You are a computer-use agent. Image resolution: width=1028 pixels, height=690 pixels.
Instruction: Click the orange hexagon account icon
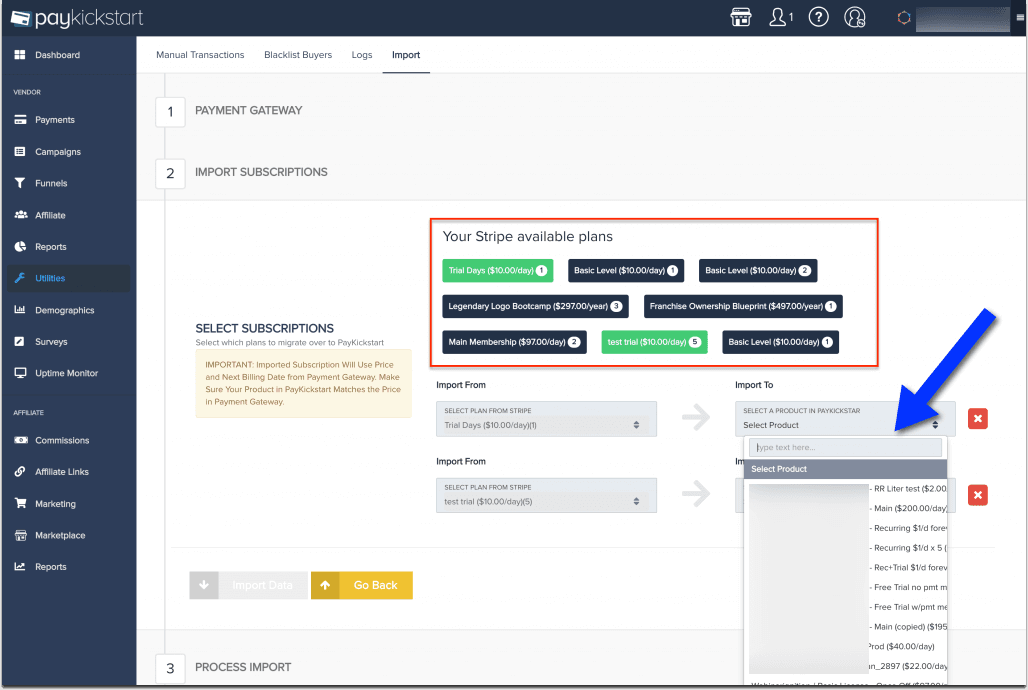pos(903,18)
